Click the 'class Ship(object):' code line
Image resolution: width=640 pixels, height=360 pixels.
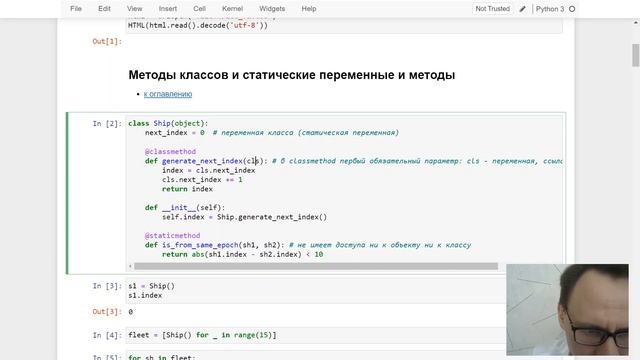[168, 123]
